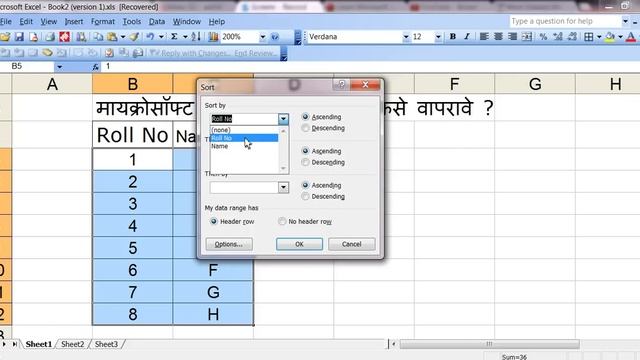Click the Increase Decimal icon
Image resolution: width=640 pixels, height=360 pixels.
point(558,37)
